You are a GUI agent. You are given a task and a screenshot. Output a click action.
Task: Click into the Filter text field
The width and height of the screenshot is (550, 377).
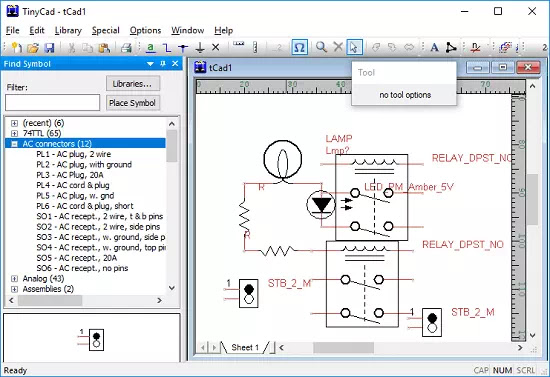tap(53, 103)
